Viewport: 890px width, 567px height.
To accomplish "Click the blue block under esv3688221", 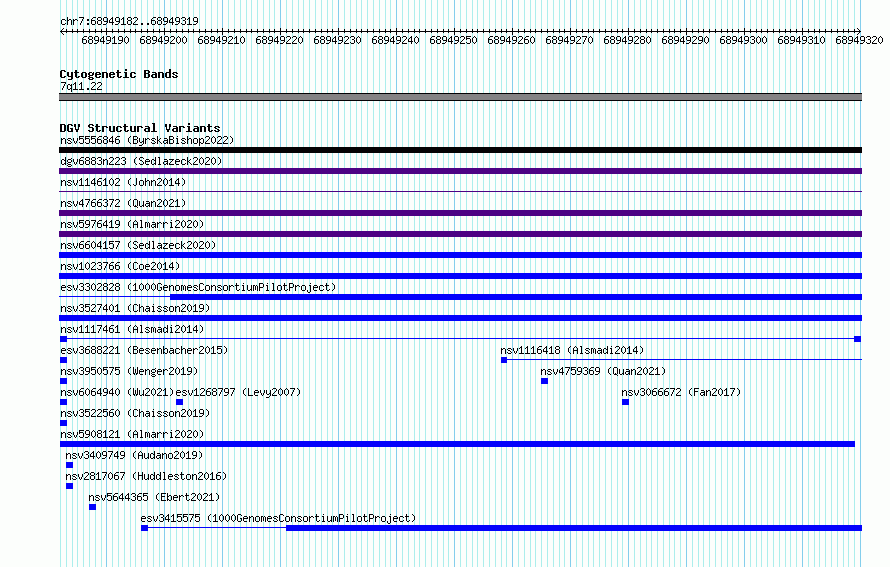I will (64, 360).
